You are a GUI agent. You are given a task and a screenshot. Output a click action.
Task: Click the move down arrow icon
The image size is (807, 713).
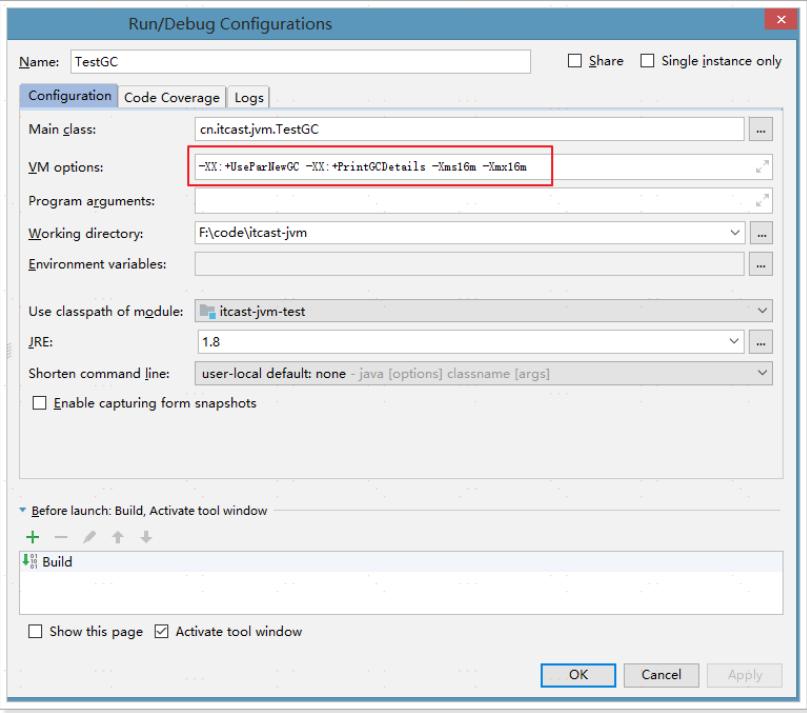coord(120,538)
